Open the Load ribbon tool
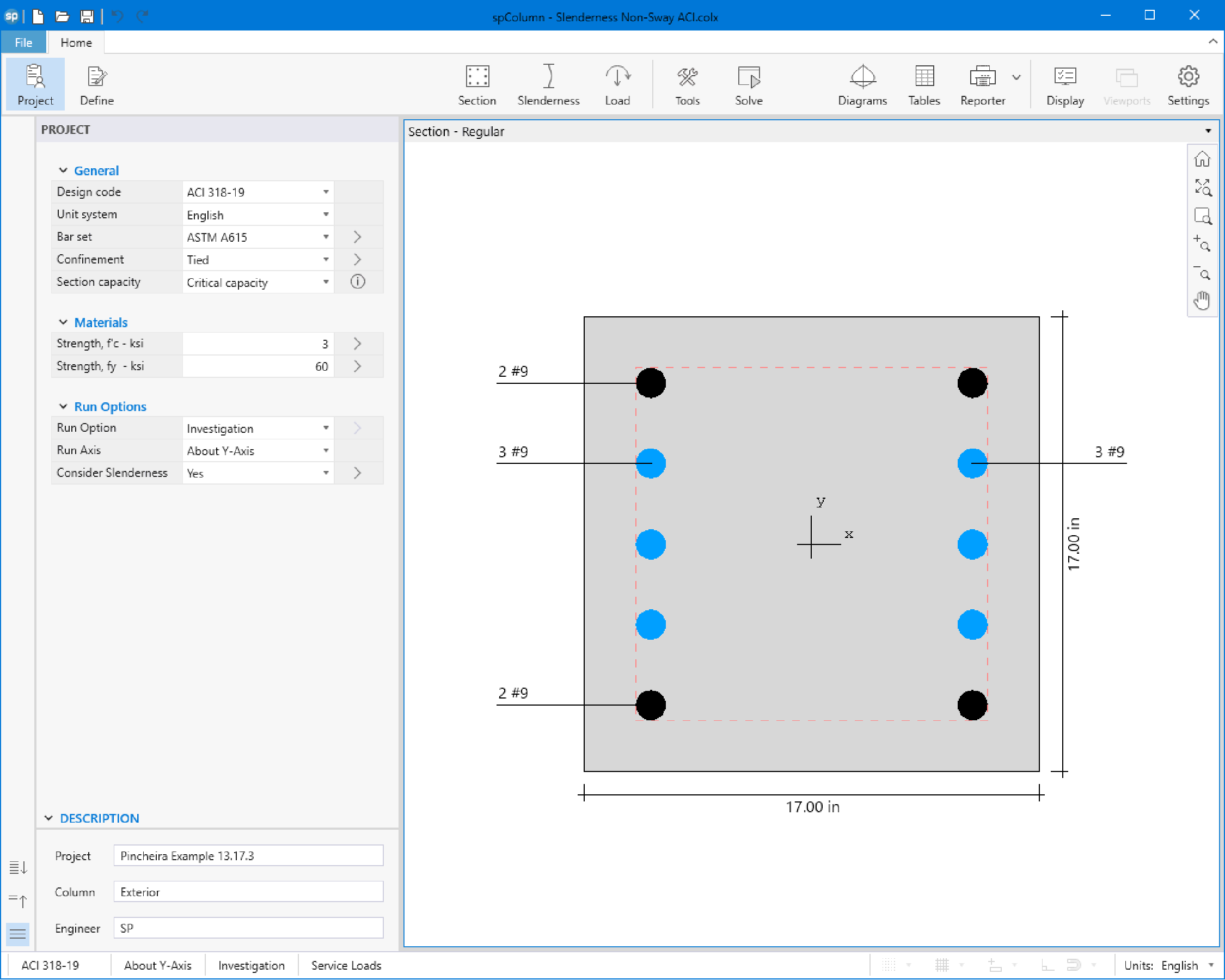The image size is (1225, 980). (x=617, y=84)
